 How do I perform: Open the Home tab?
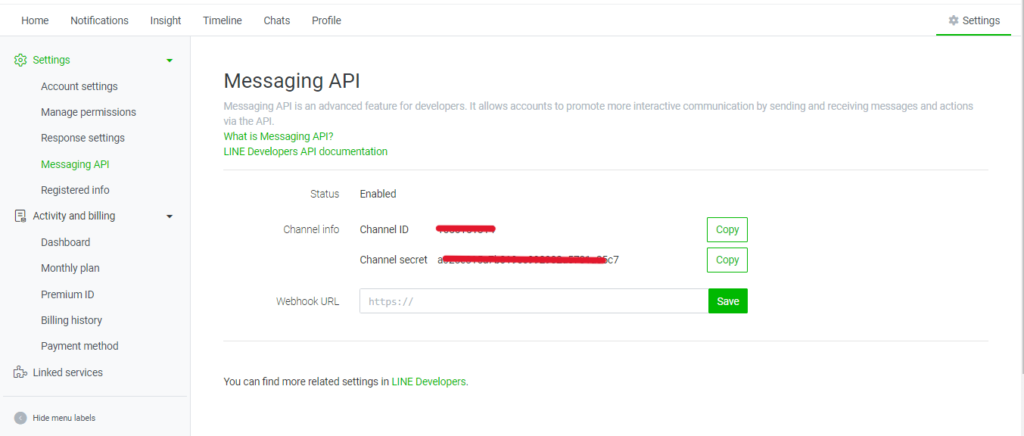tap(35, 20)
